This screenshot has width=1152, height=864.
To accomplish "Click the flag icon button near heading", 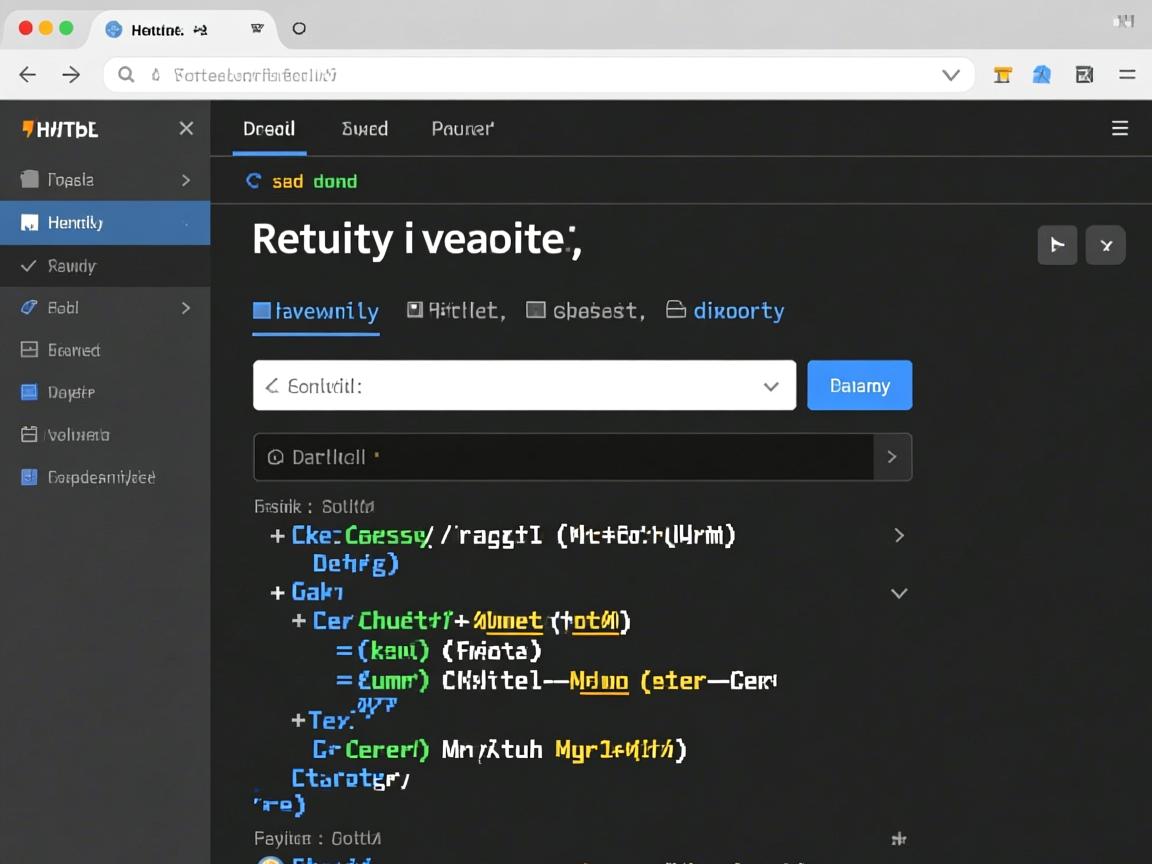I will click(1057, 245).
